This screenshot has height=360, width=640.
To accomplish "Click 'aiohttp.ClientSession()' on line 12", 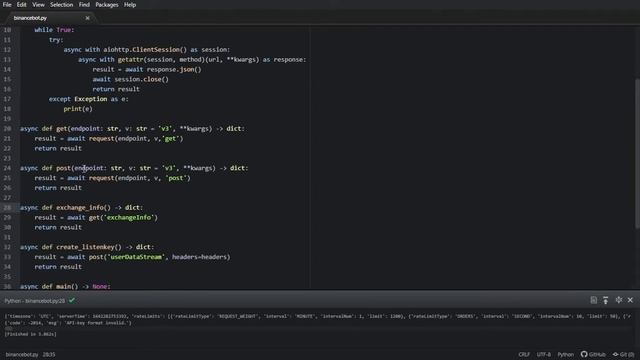I will point(145,49).
